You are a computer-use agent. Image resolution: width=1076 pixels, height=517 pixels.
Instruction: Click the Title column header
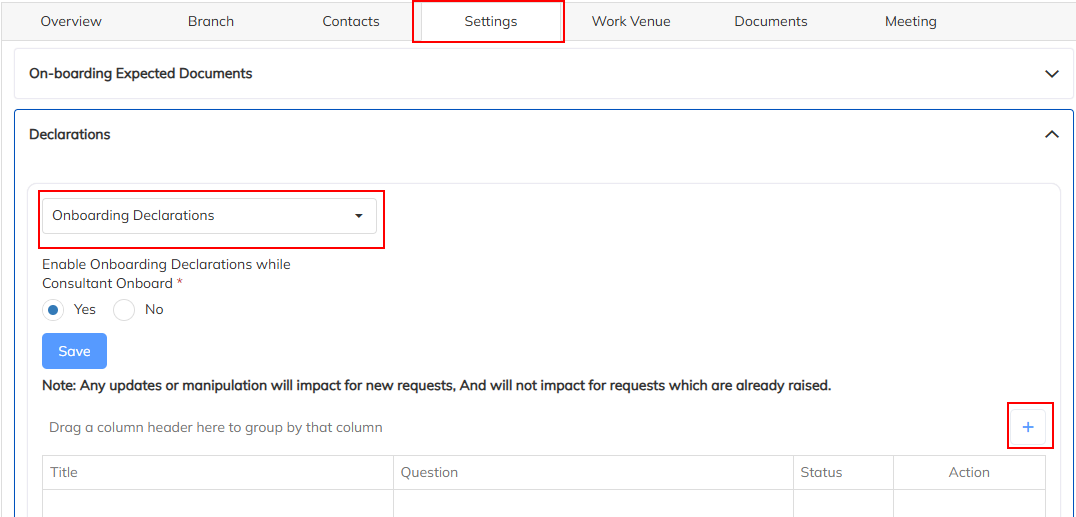64,472
